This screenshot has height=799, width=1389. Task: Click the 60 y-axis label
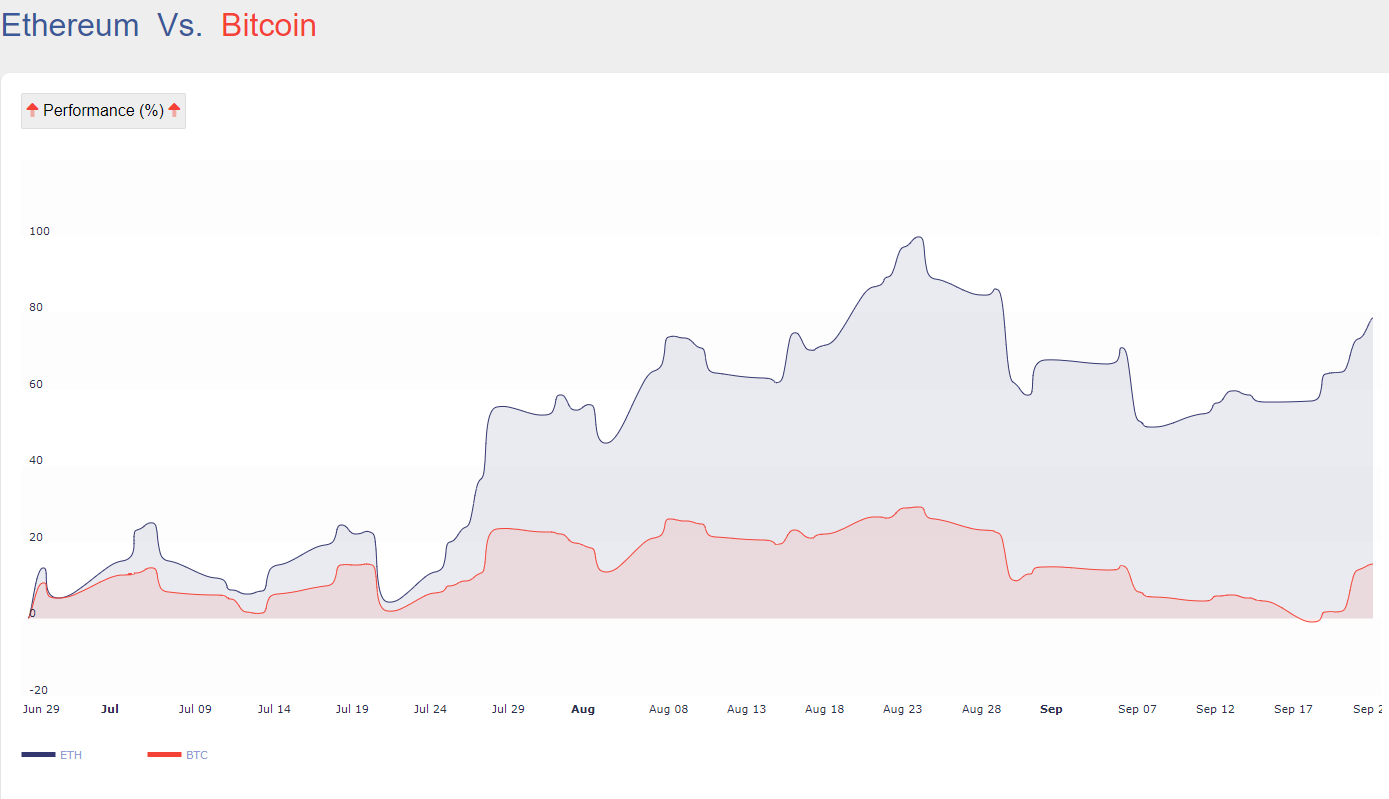click(x=36, y=384)
